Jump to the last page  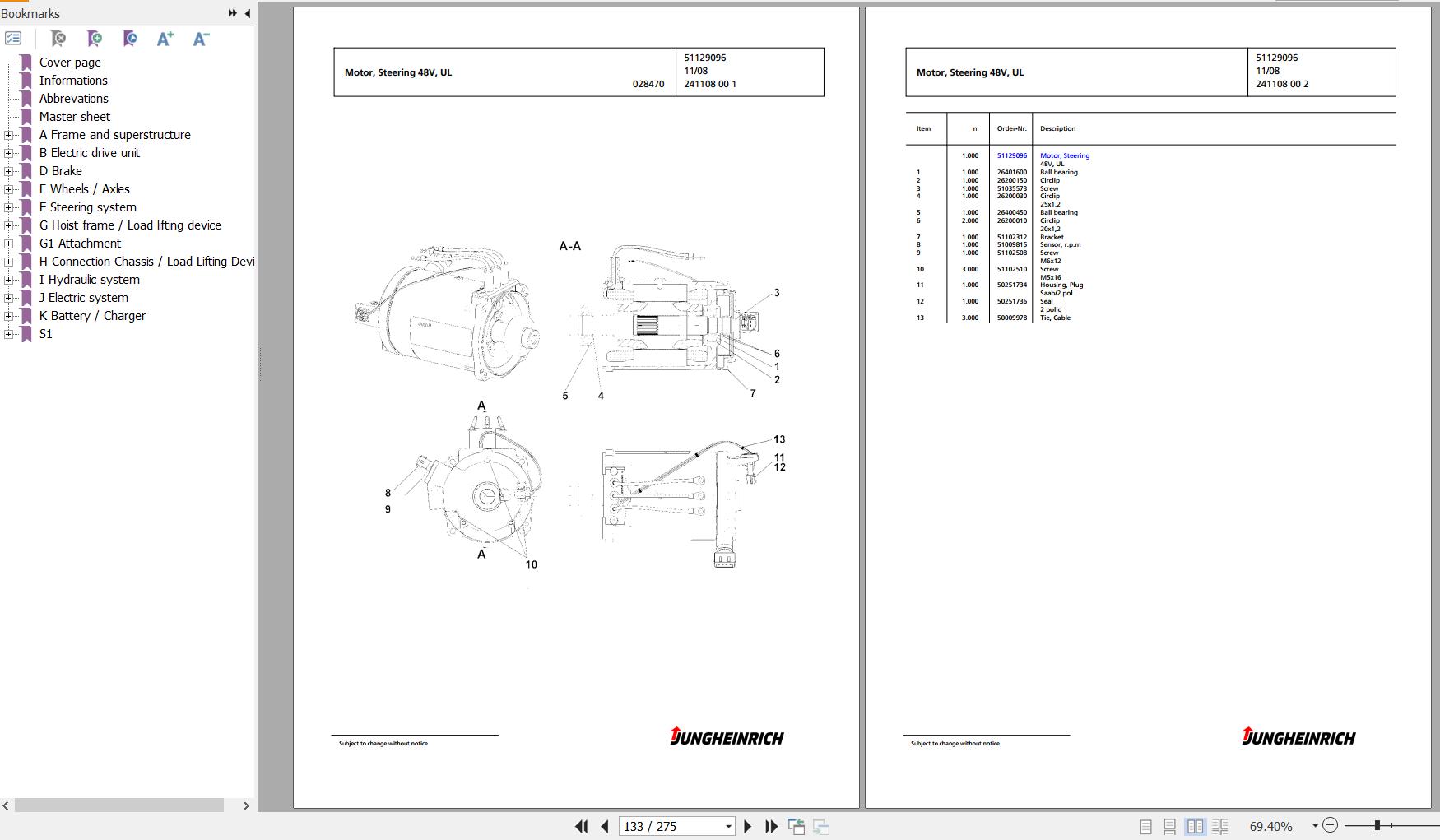771,826
